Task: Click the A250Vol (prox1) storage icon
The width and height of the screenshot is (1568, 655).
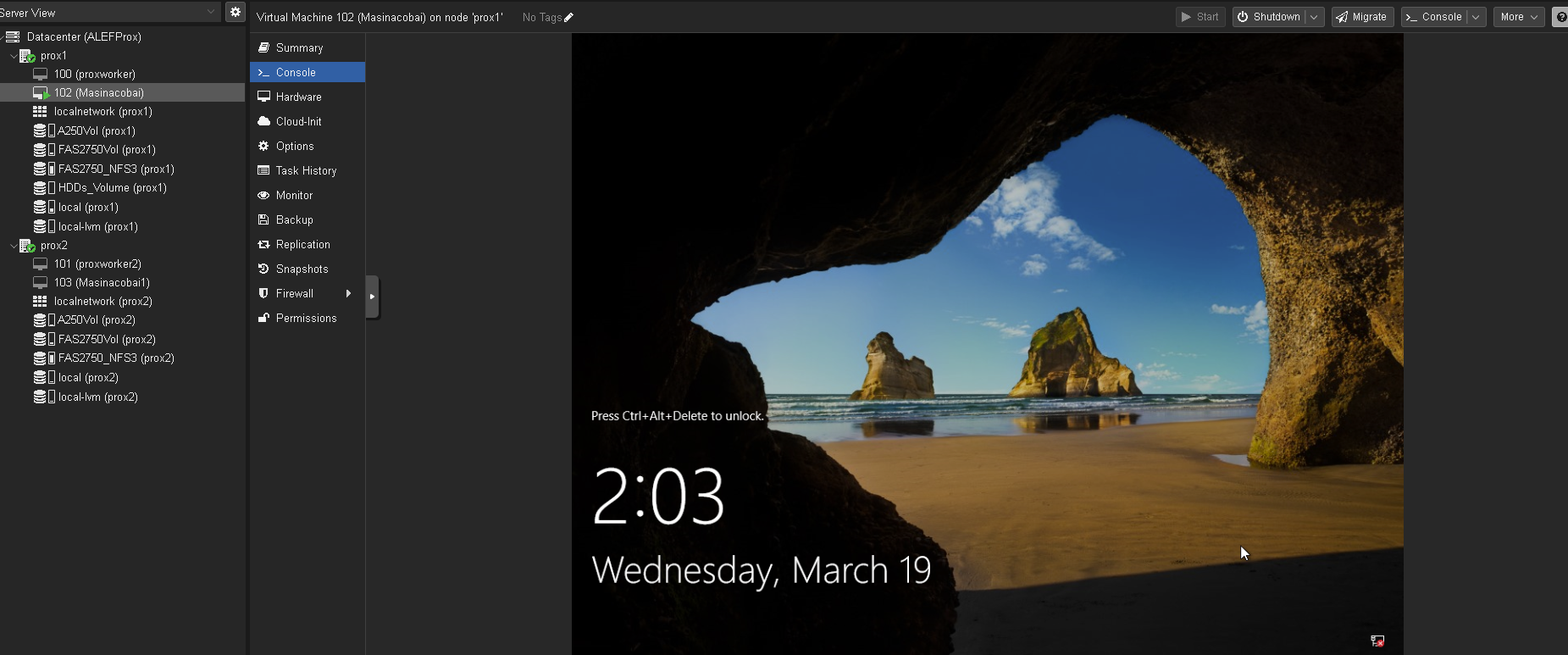Action: (44, 130)
